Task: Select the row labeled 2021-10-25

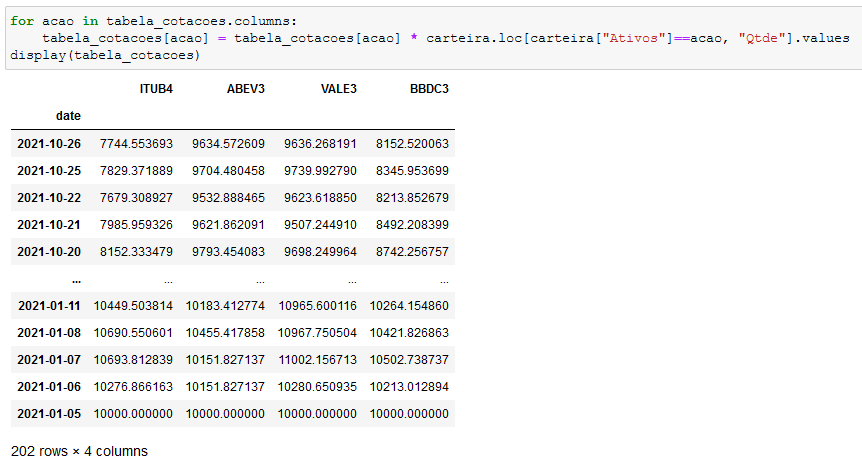Action: [233, 170]
